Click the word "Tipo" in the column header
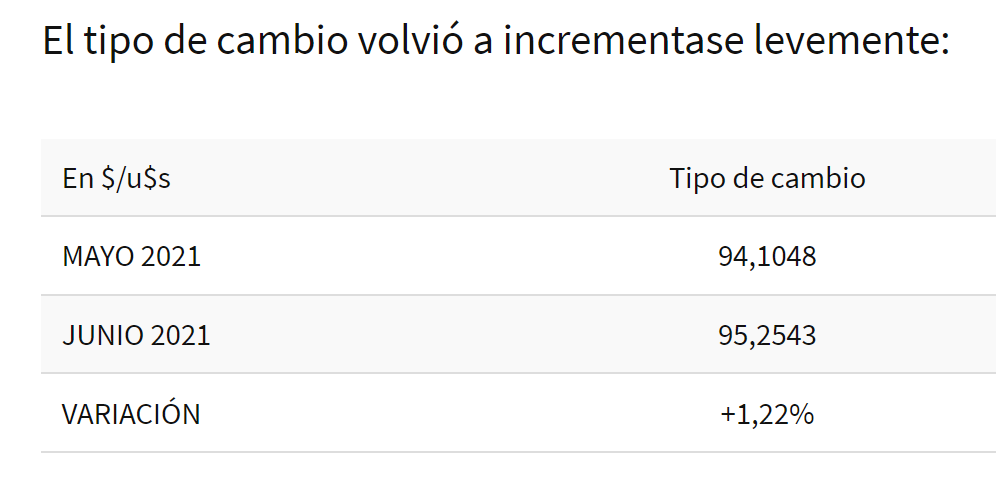996x482 pixels. (695, 179)
